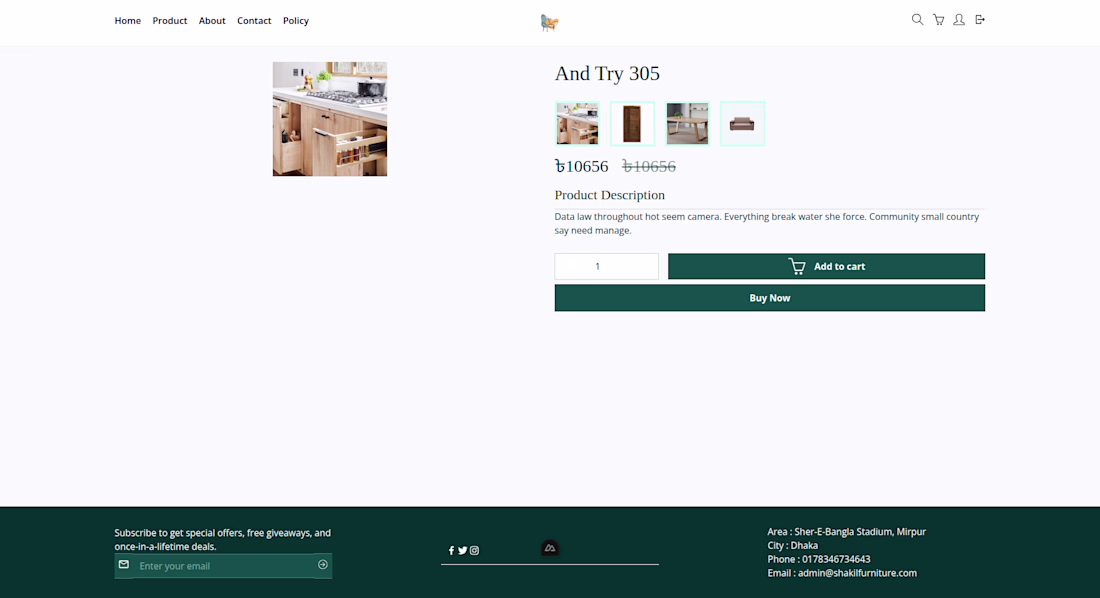Click the envelope icon in subscribe field

click(123, 564)
